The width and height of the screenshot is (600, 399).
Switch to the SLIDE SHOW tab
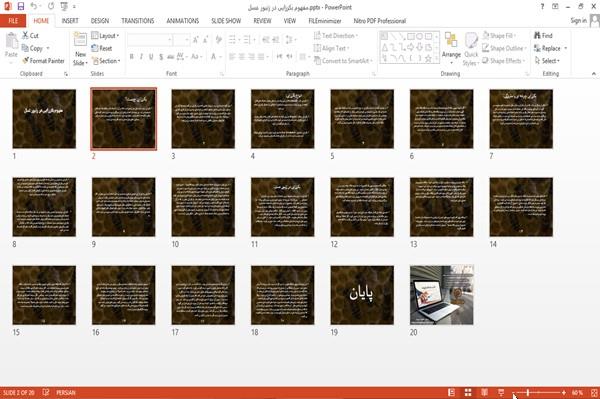(226, 21)
